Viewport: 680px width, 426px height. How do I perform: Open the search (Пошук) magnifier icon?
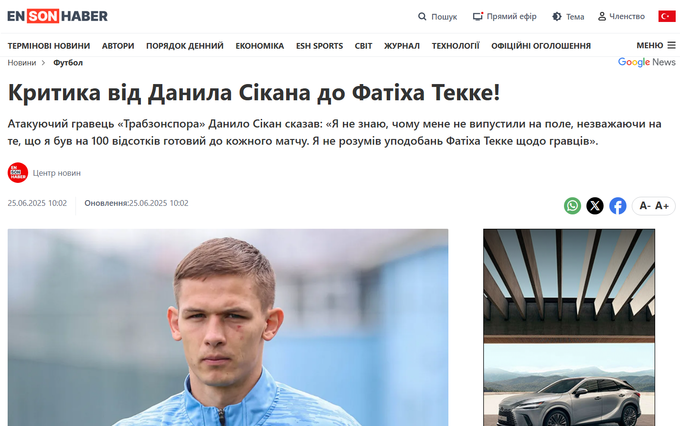422,16
